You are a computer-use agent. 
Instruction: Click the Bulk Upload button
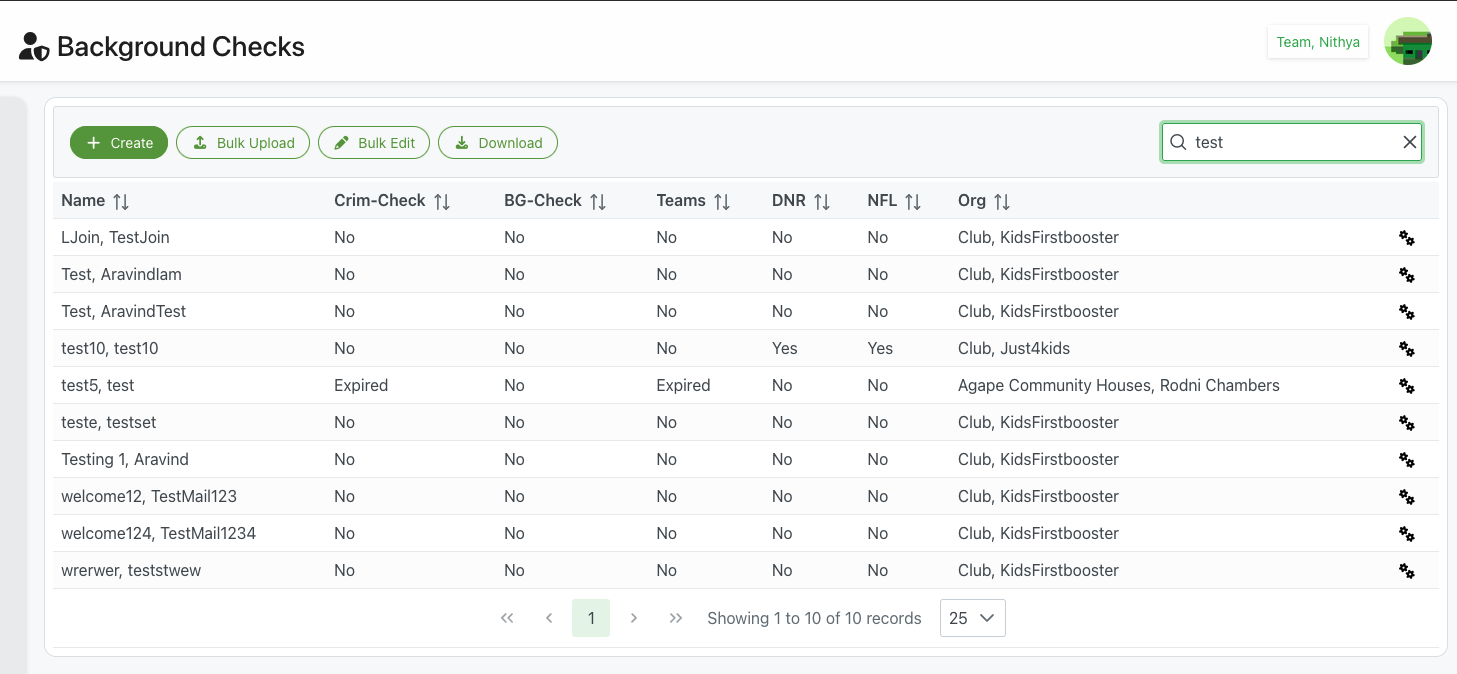(243, 143)
